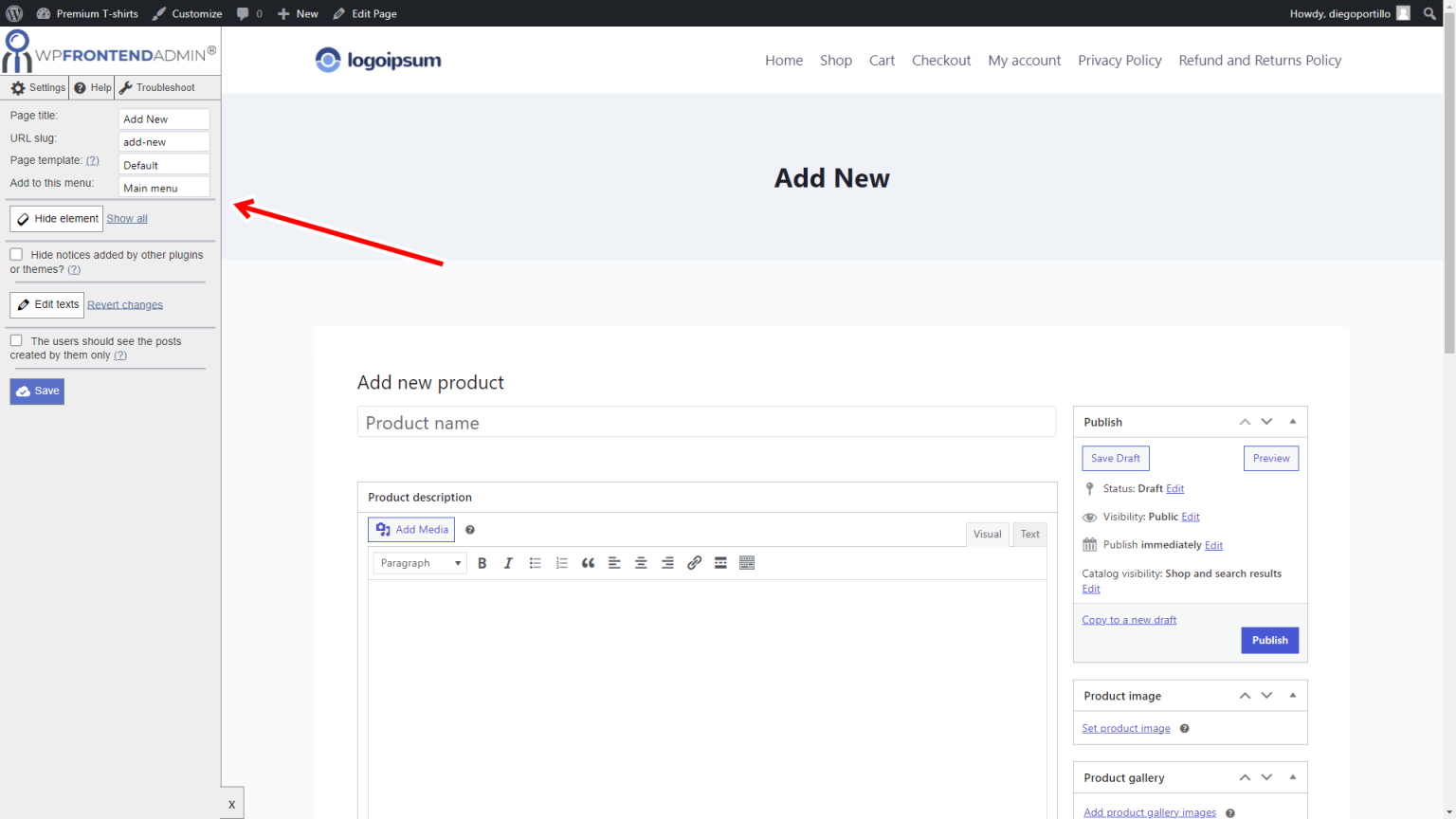The image size is (1456, 819).
Task: Toggle keyboard shortcuts help in the toolbar
Action: (x=747, y=562)
